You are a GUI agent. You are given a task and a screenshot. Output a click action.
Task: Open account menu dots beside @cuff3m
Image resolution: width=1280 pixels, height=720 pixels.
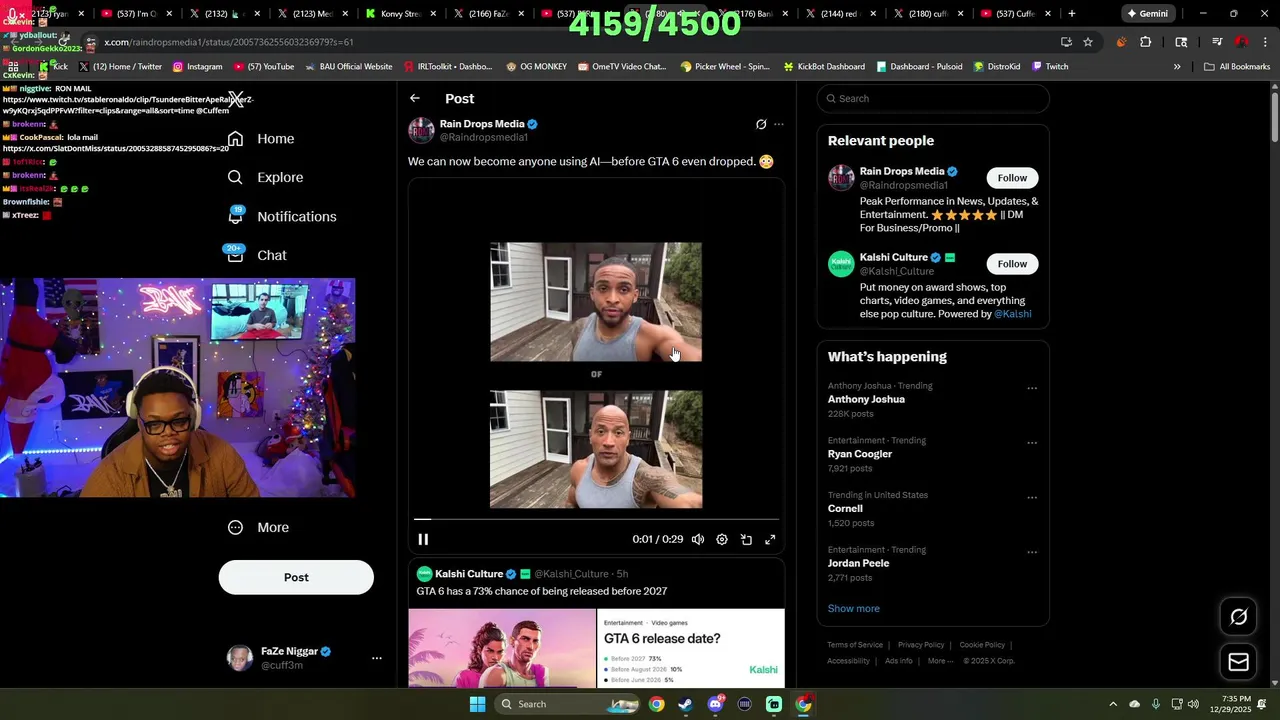point(377,658)
